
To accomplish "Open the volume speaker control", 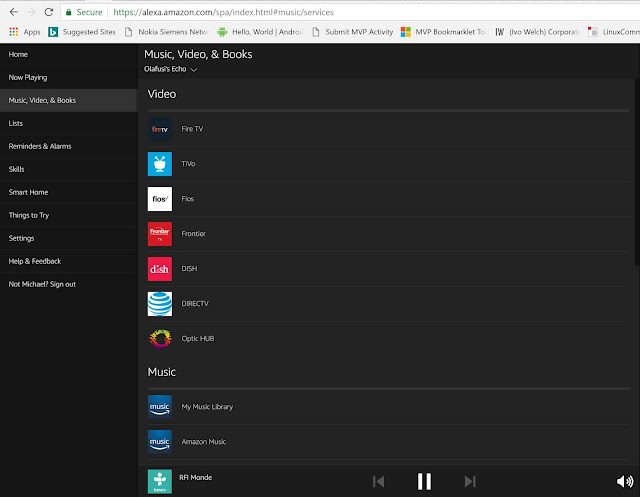I will tap(624, 481).
